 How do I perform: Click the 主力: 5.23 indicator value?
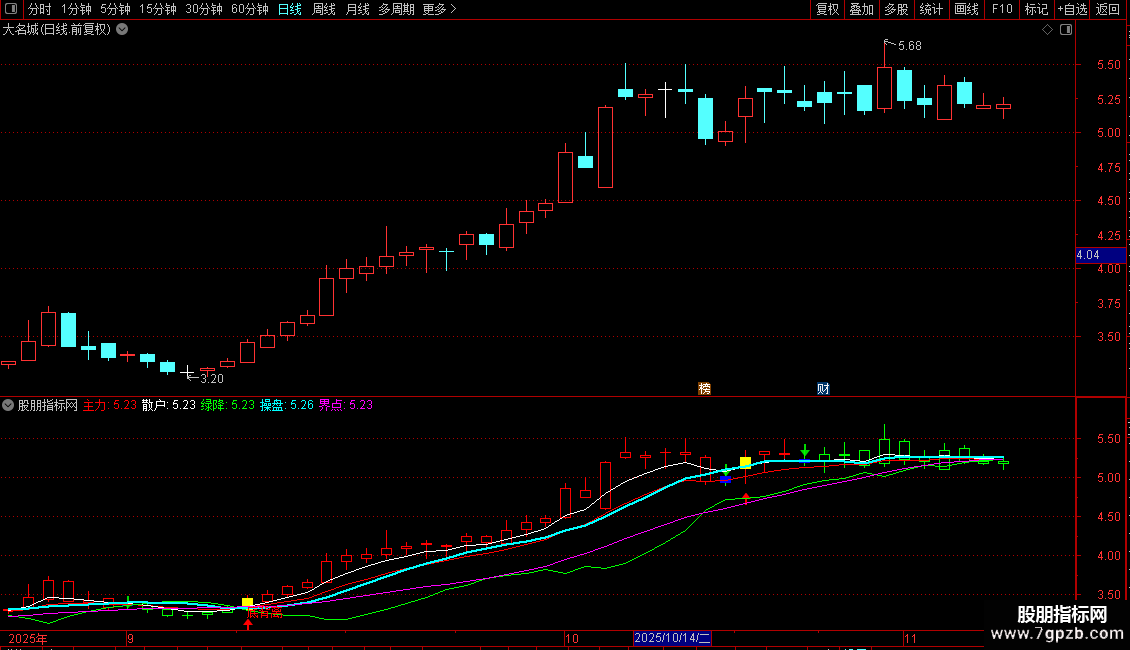click(110, 405)
